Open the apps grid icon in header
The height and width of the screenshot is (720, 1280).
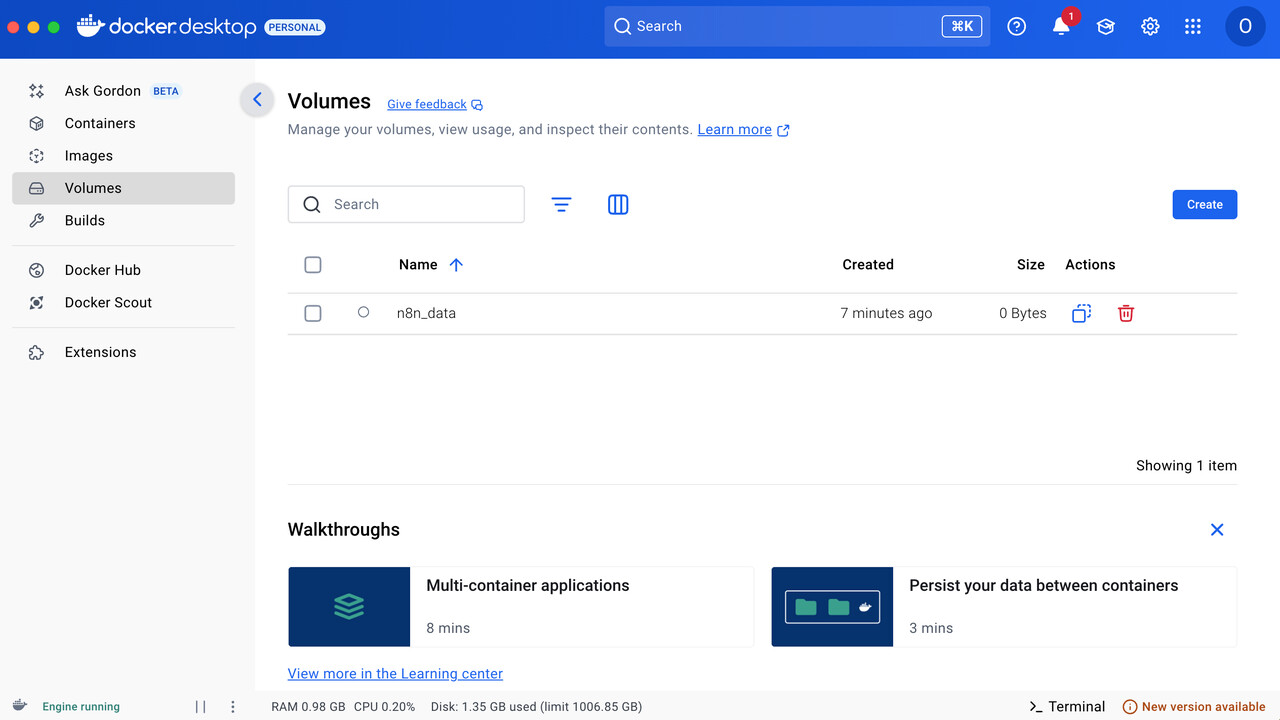coord(1193,27)
